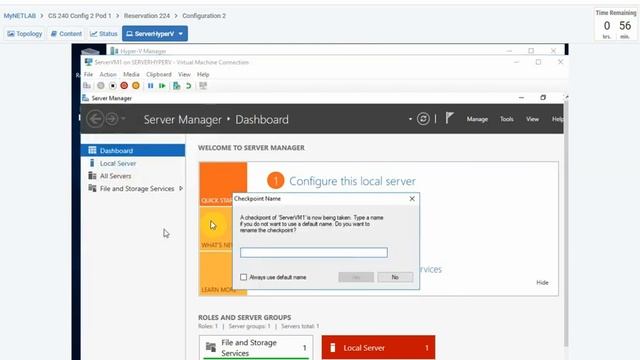The width and height of the screenshot is (640, 360).
Task: Click the Ctrl+Alt+Delete toolbar icon
Action: [87, 86]
